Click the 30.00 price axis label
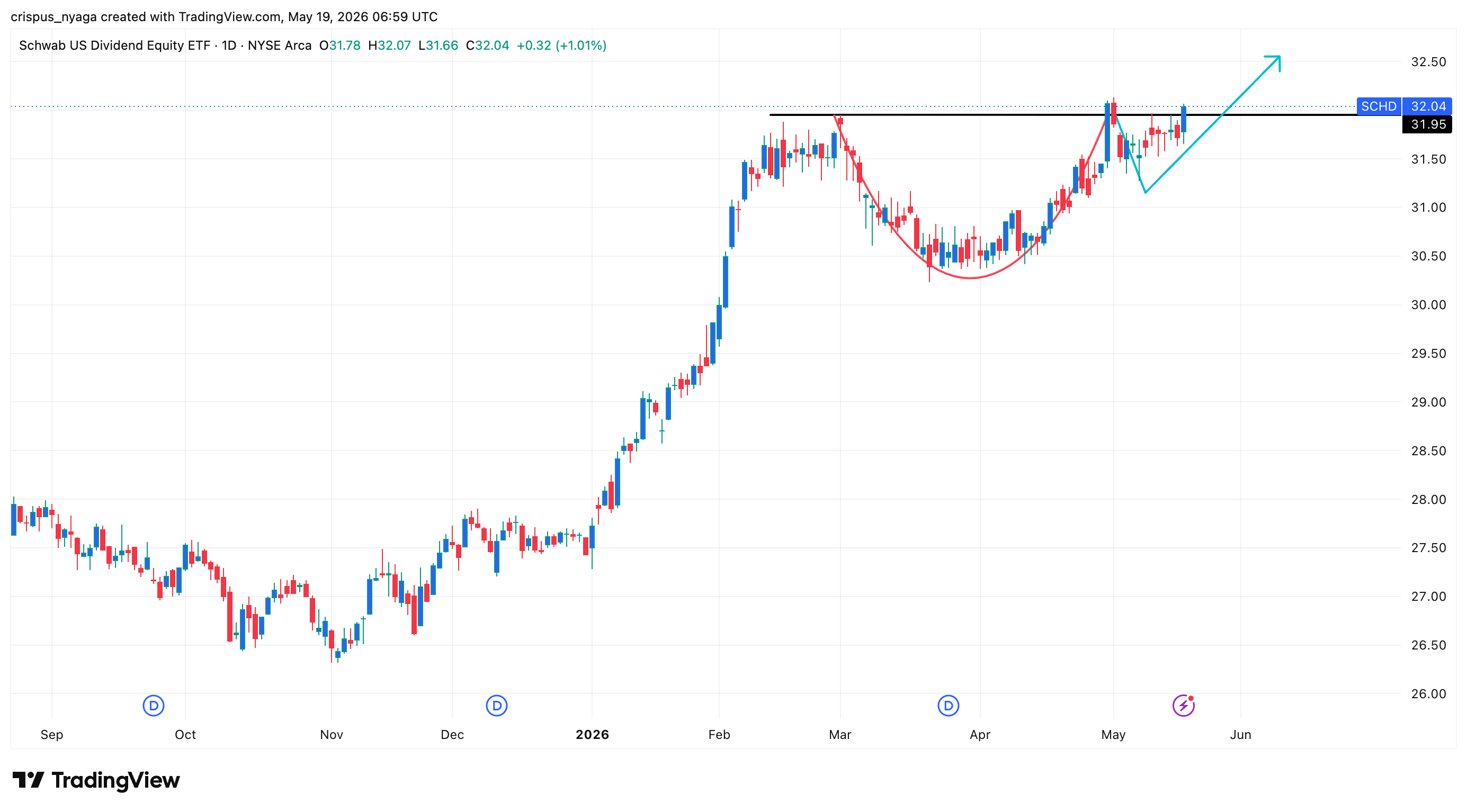This screenshot has height=812, width=1467. click(x=1428, y=305)
